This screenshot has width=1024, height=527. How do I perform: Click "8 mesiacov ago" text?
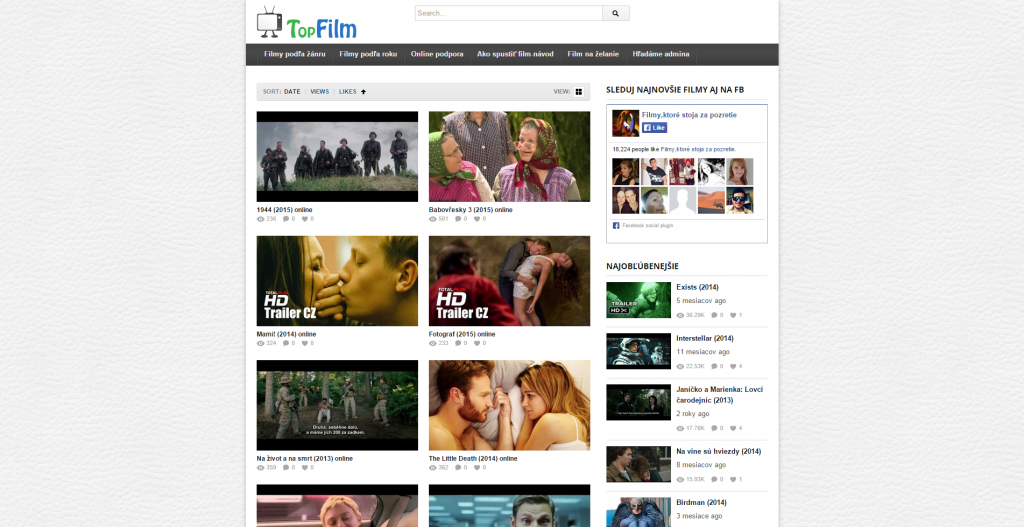coord(701,465)
